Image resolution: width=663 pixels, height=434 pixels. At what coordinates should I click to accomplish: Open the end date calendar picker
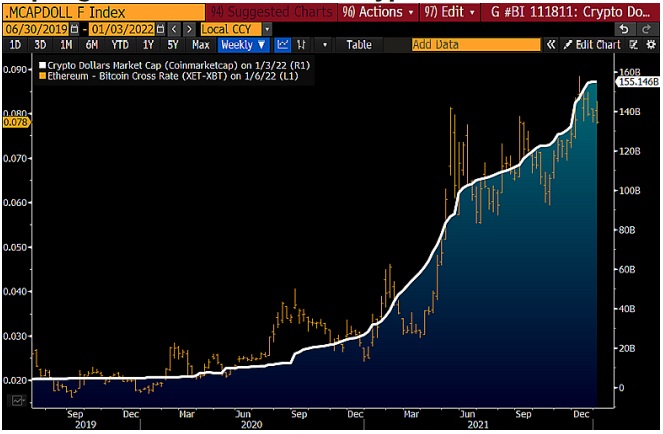(x=160, y=29)
